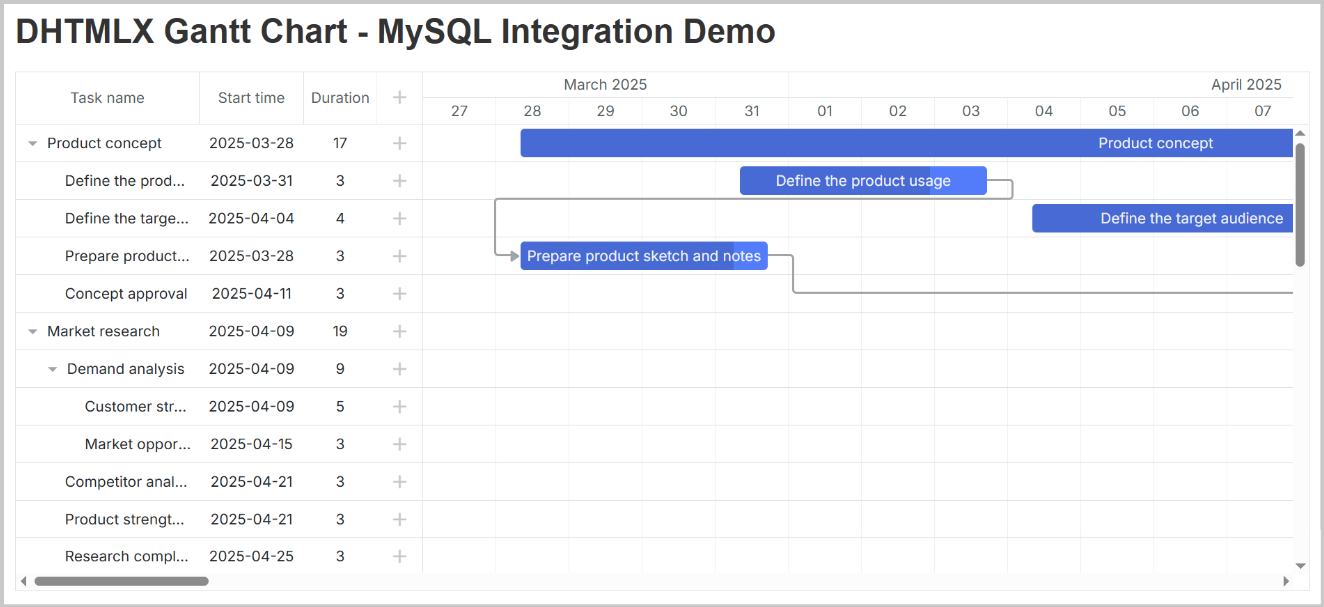Image resolution: width=1324 pixels, height=607 pixels.
Task: Add subtask under Demand analysis
Action: click(399, 369)
